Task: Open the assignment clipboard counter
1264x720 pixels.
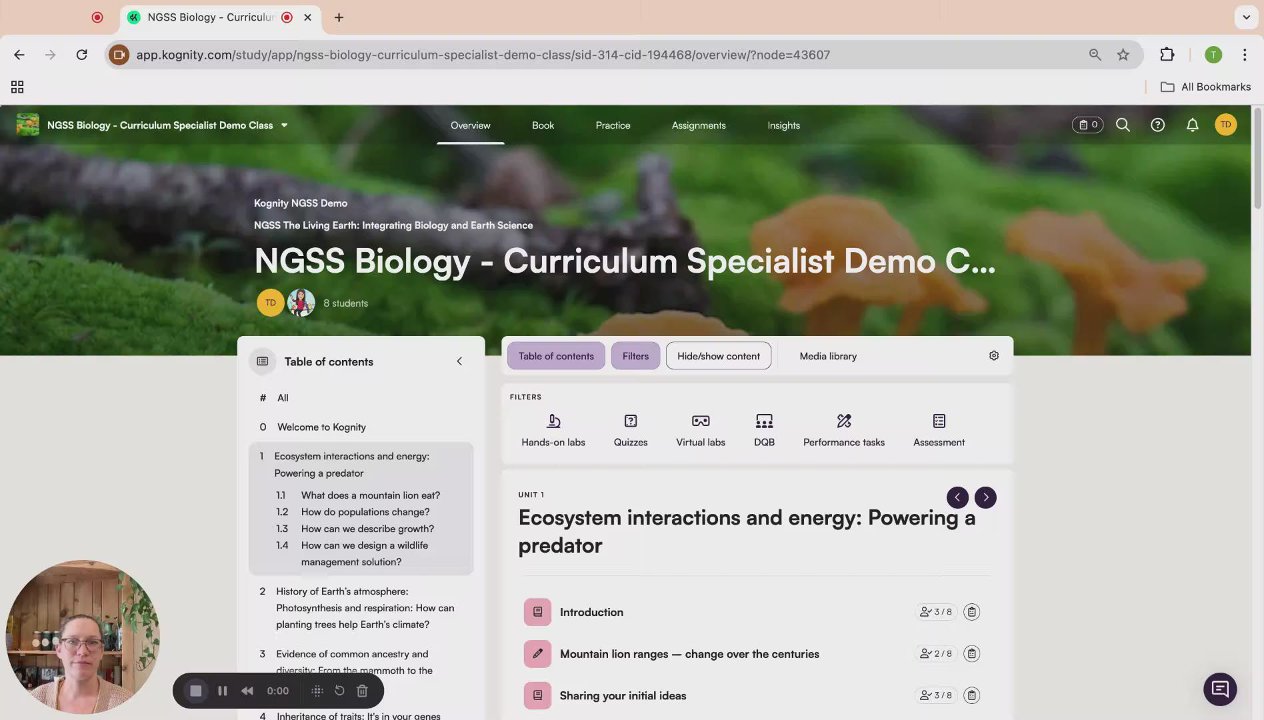Action: pyautogui.click(x=1088, y=125)
